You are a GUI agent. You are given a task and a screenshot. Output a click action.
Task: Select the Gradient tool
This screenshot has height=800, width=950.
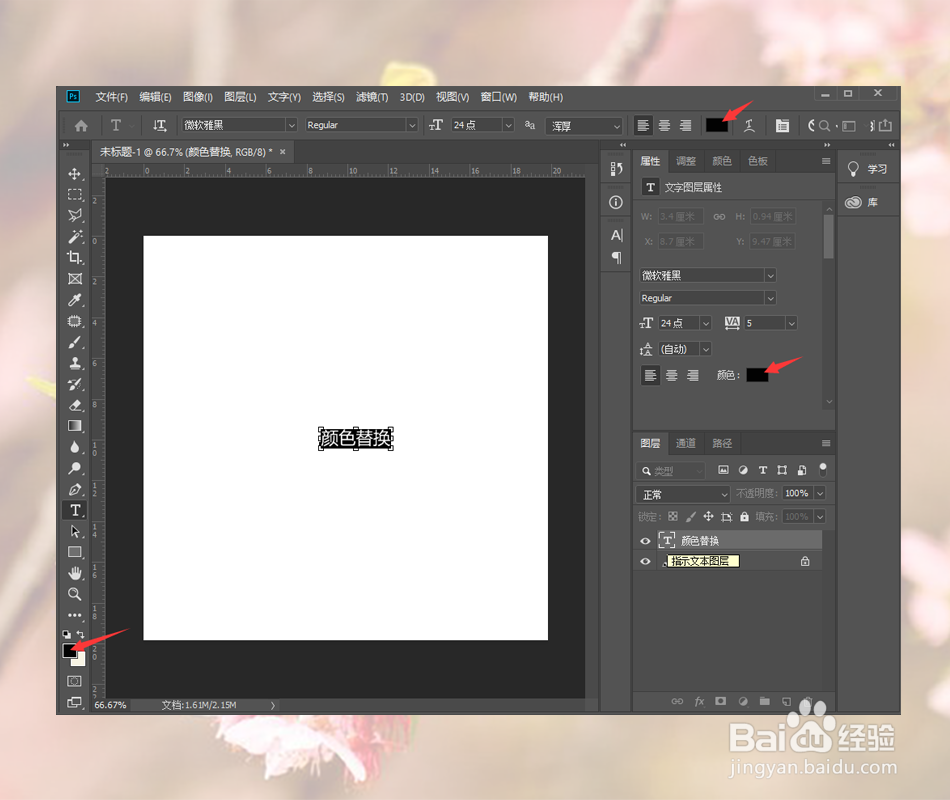pos(75,426)
